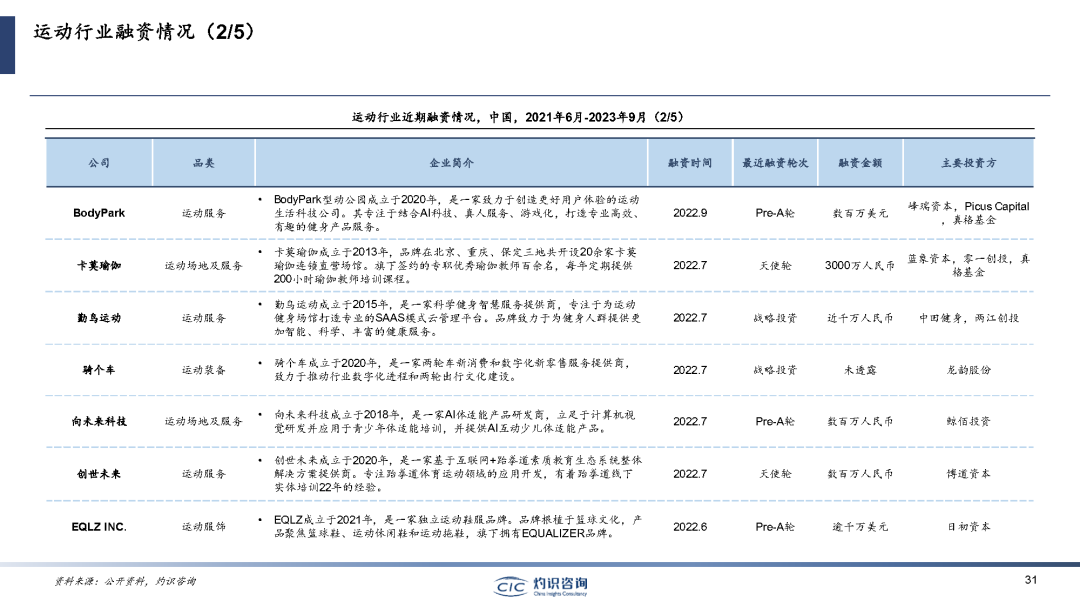This screenshot has width=1080, height=608.
Task: Click the 运动服饰 category cell
Action: pyautogui.click(x=203, y=527)
